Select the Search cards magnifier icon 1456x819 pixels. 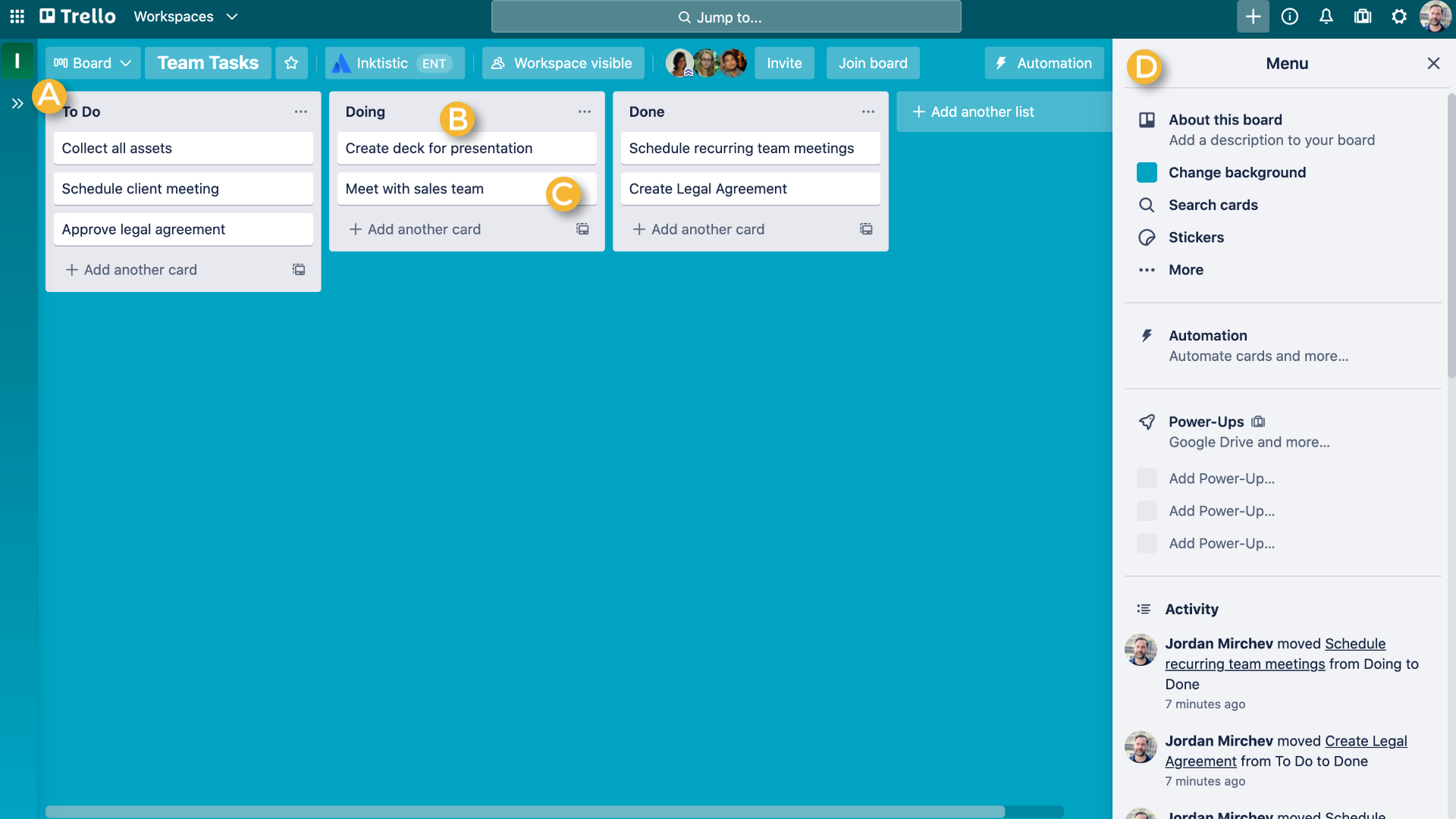[1147, 205]
